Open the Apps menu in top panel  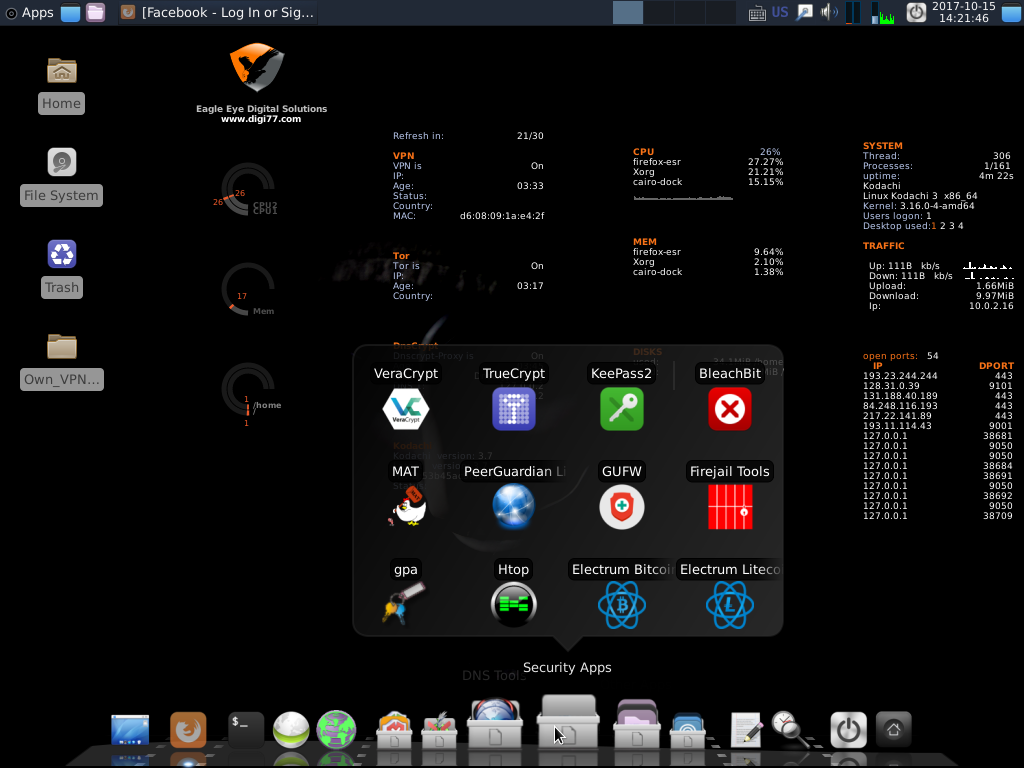tap(29, 12)
